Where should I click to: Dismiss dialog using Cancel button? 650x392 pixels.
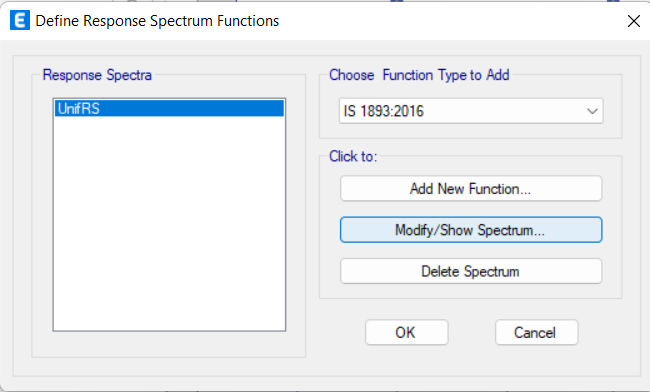coord(536,332)
